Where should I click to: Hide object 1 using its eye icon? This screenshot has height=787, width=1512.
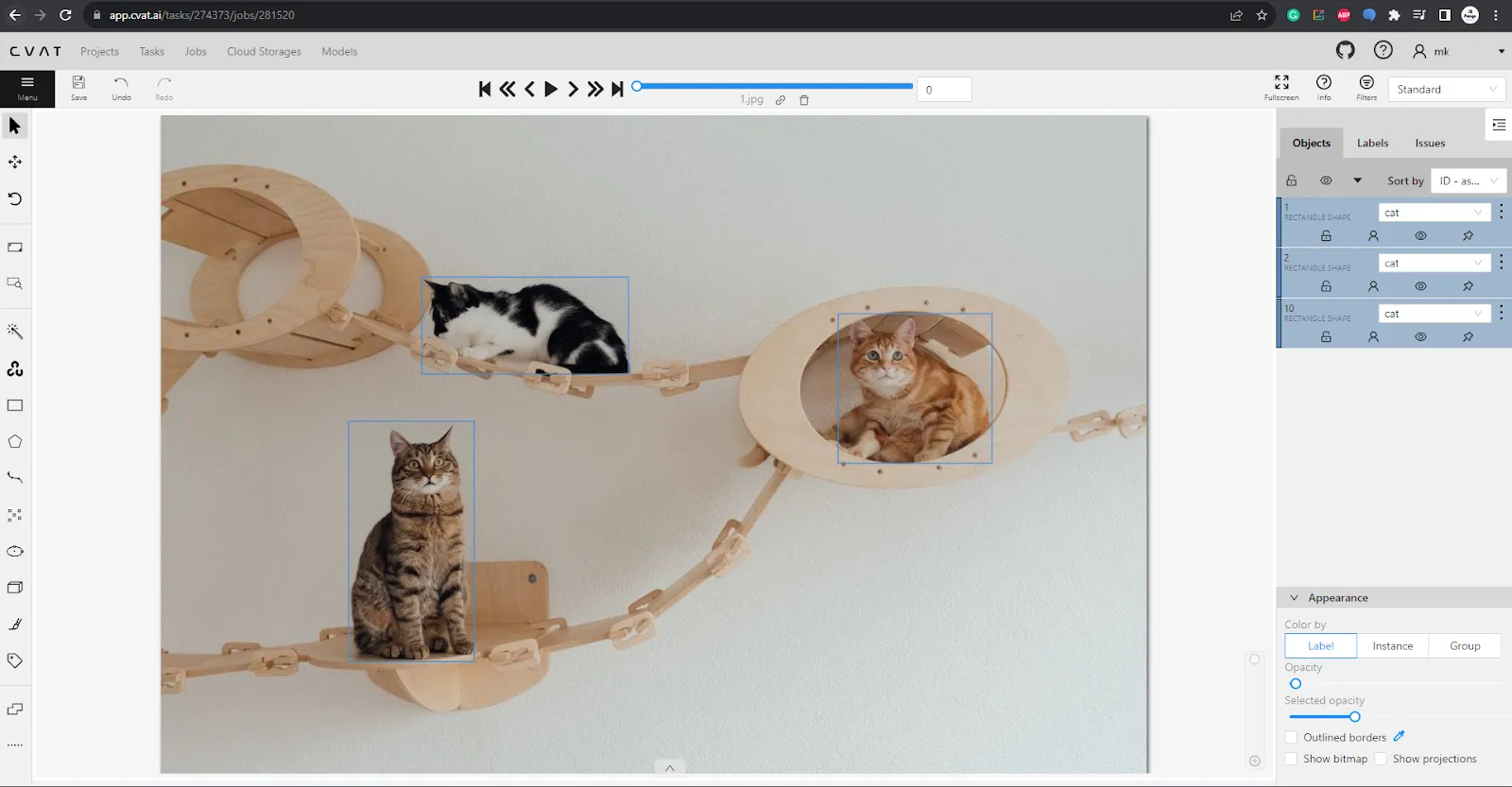[1420, 236]
